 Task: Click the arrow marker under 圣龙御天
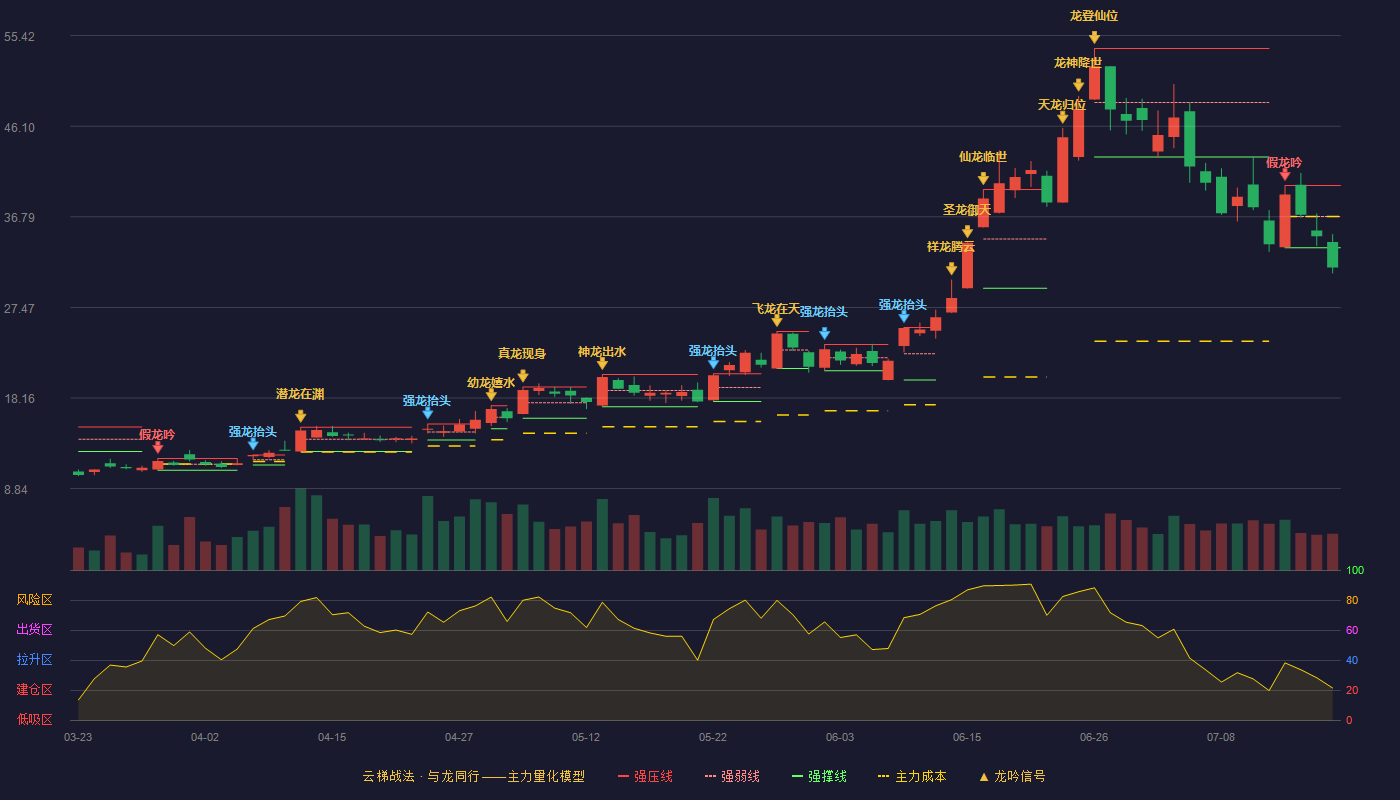[x=967, y=231]
